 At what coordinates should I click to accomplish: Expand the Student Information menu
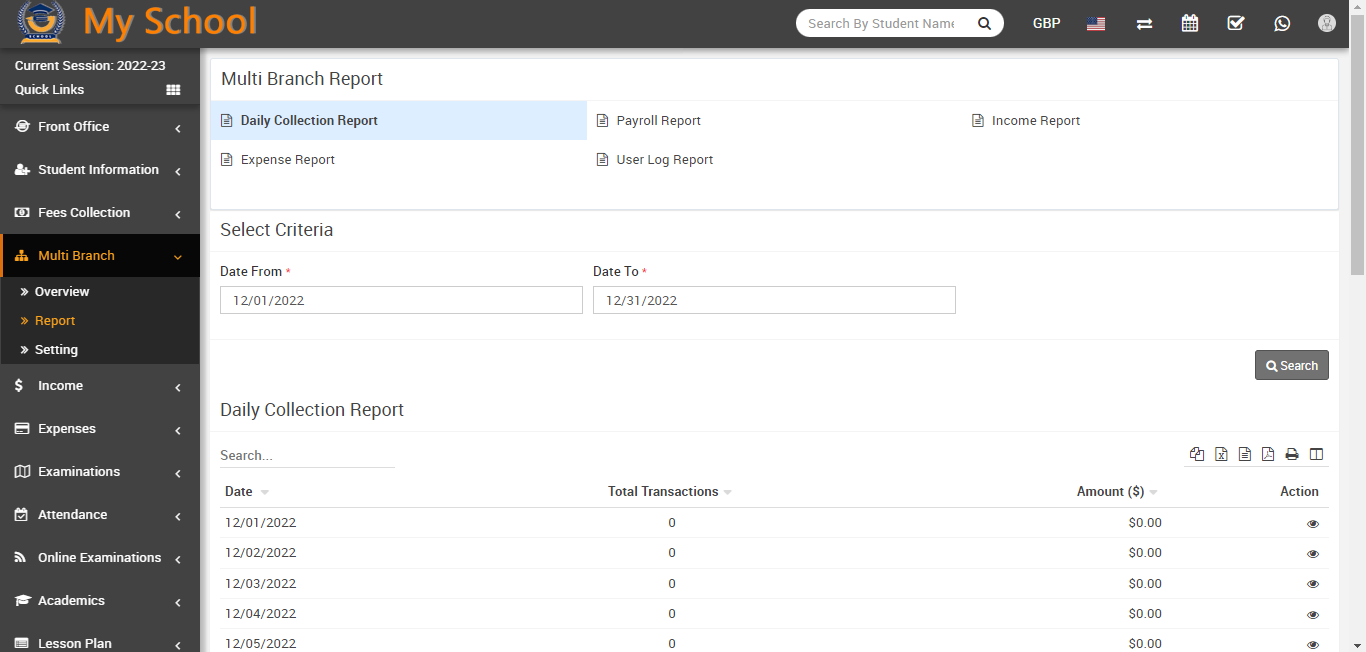[x=100, y=170]
